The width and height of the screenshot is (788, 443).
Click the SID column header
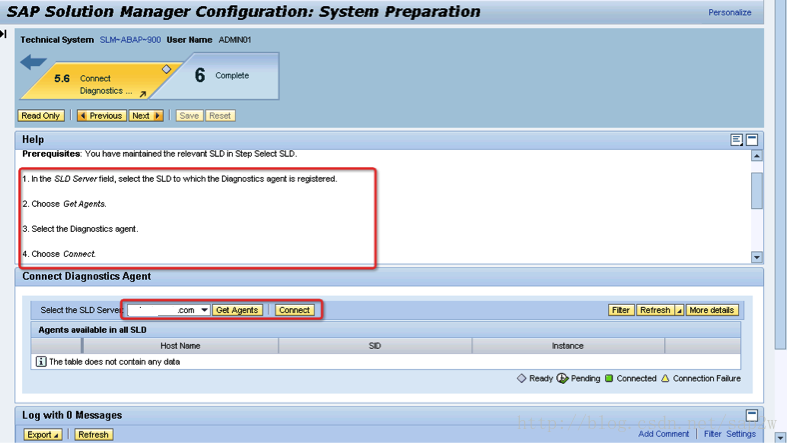(x=375, y=346)
